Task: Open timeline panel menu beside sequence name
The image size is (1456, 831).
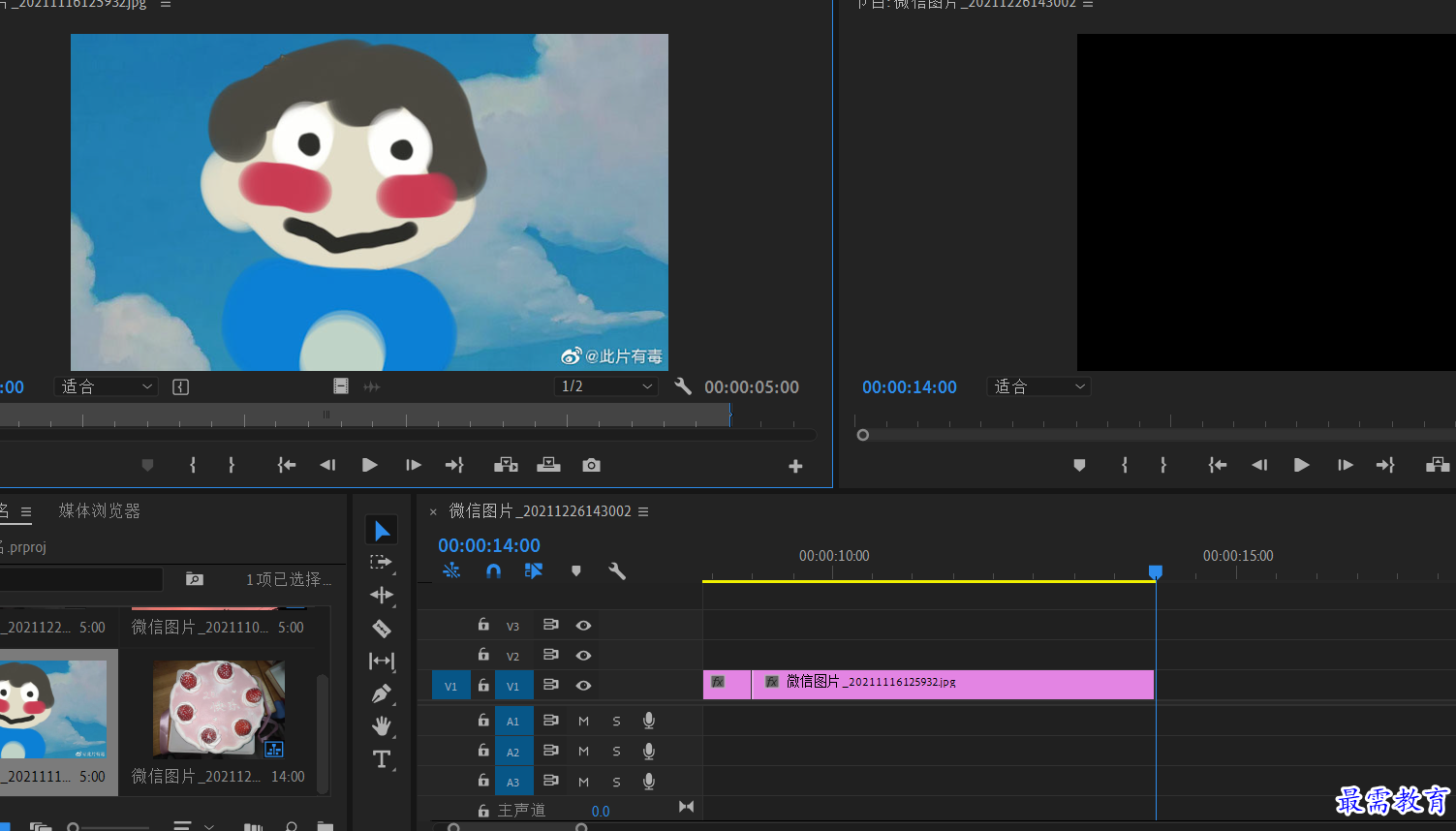Action: tap(643, 511)
